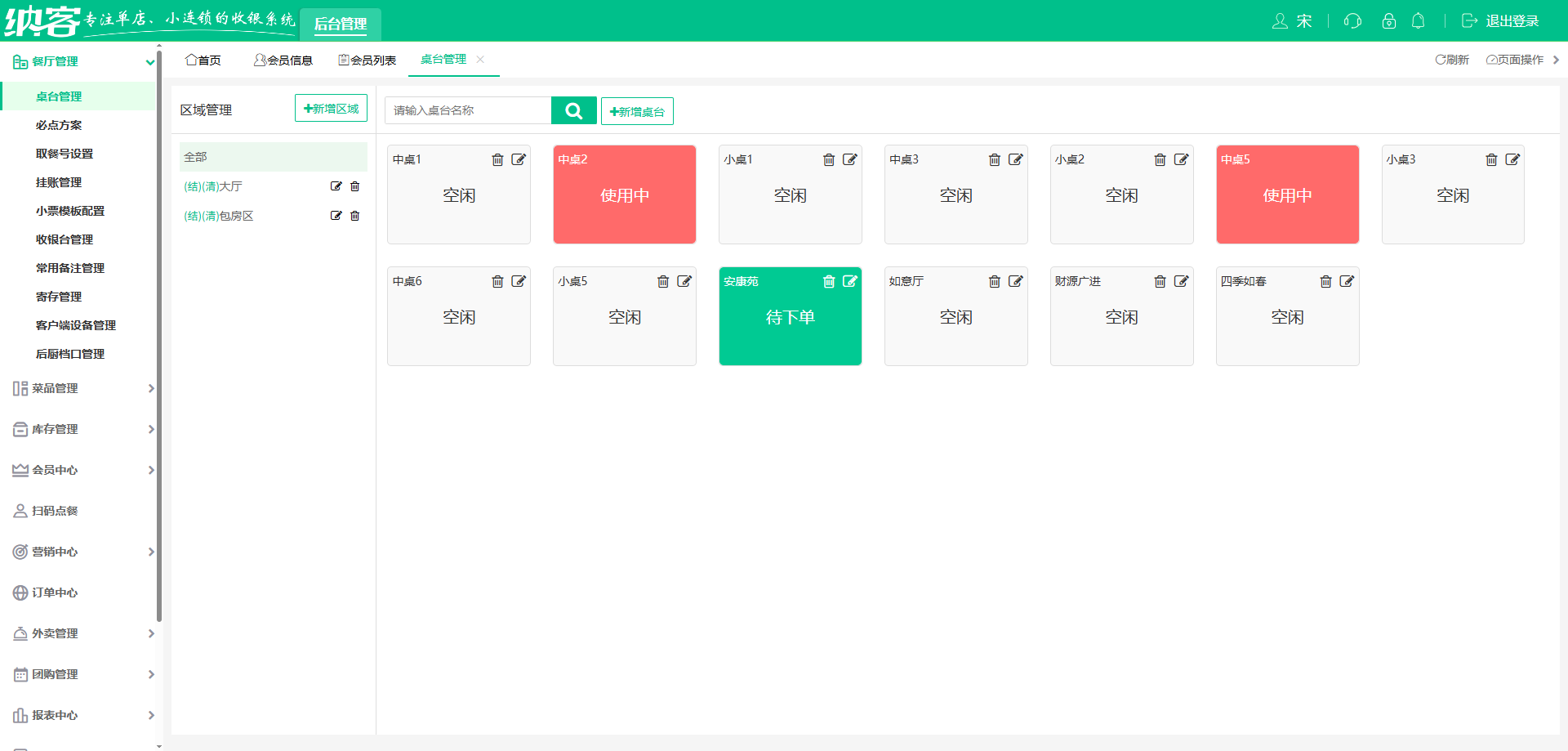
Task: Delete table 中桌1 with trash icon
Action: tap(497, 159)
